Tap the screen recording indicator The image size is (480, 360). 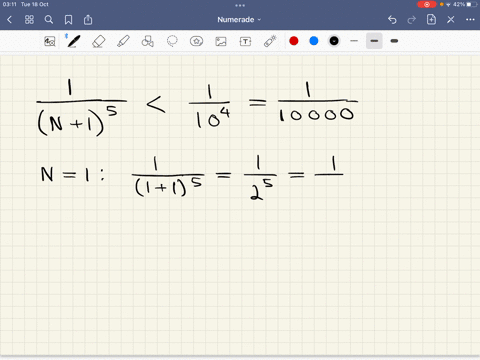tap(427, 4)
